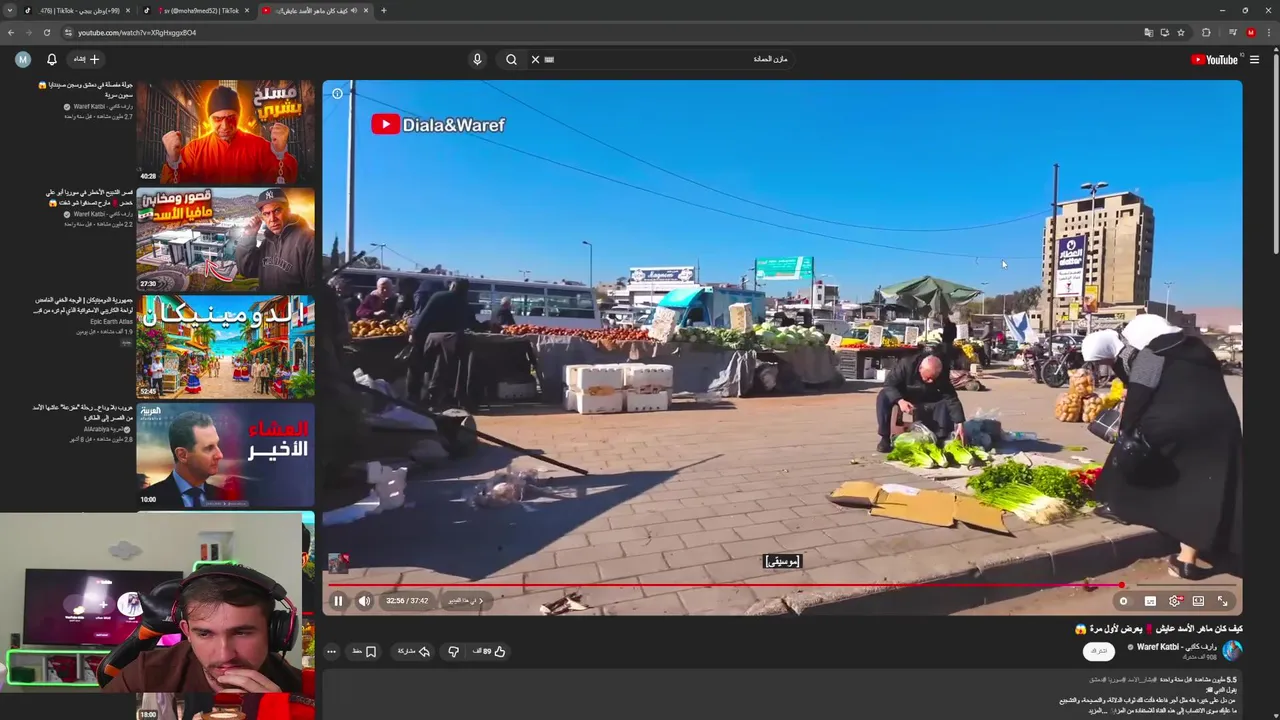This screenshot has height=720, width=1280.
Task: Subscribe to Waref Katbi channel
Action: point(1098,651)
